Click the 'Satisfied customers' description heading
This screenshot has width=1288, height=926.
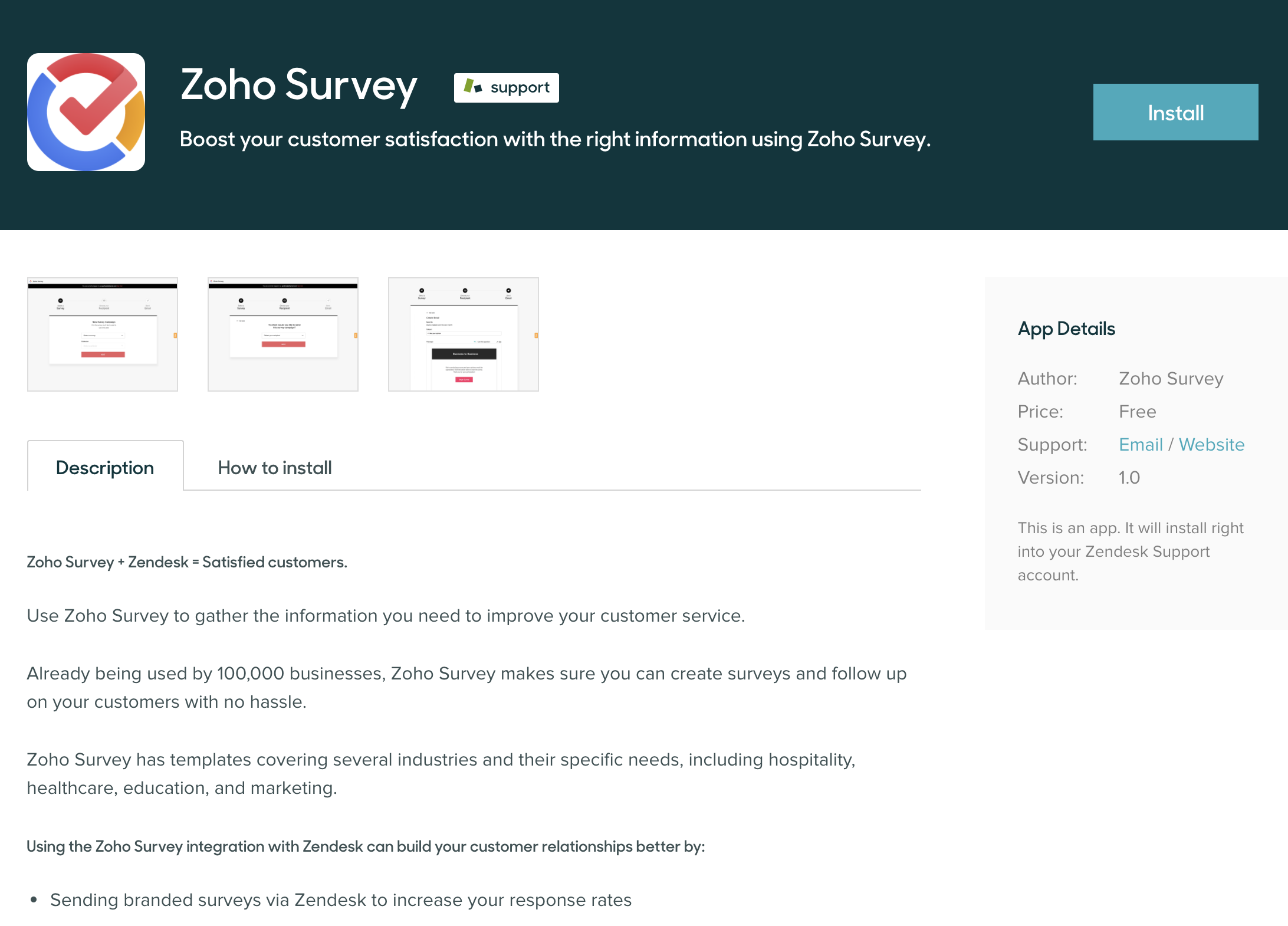click(x=187, y=562)
